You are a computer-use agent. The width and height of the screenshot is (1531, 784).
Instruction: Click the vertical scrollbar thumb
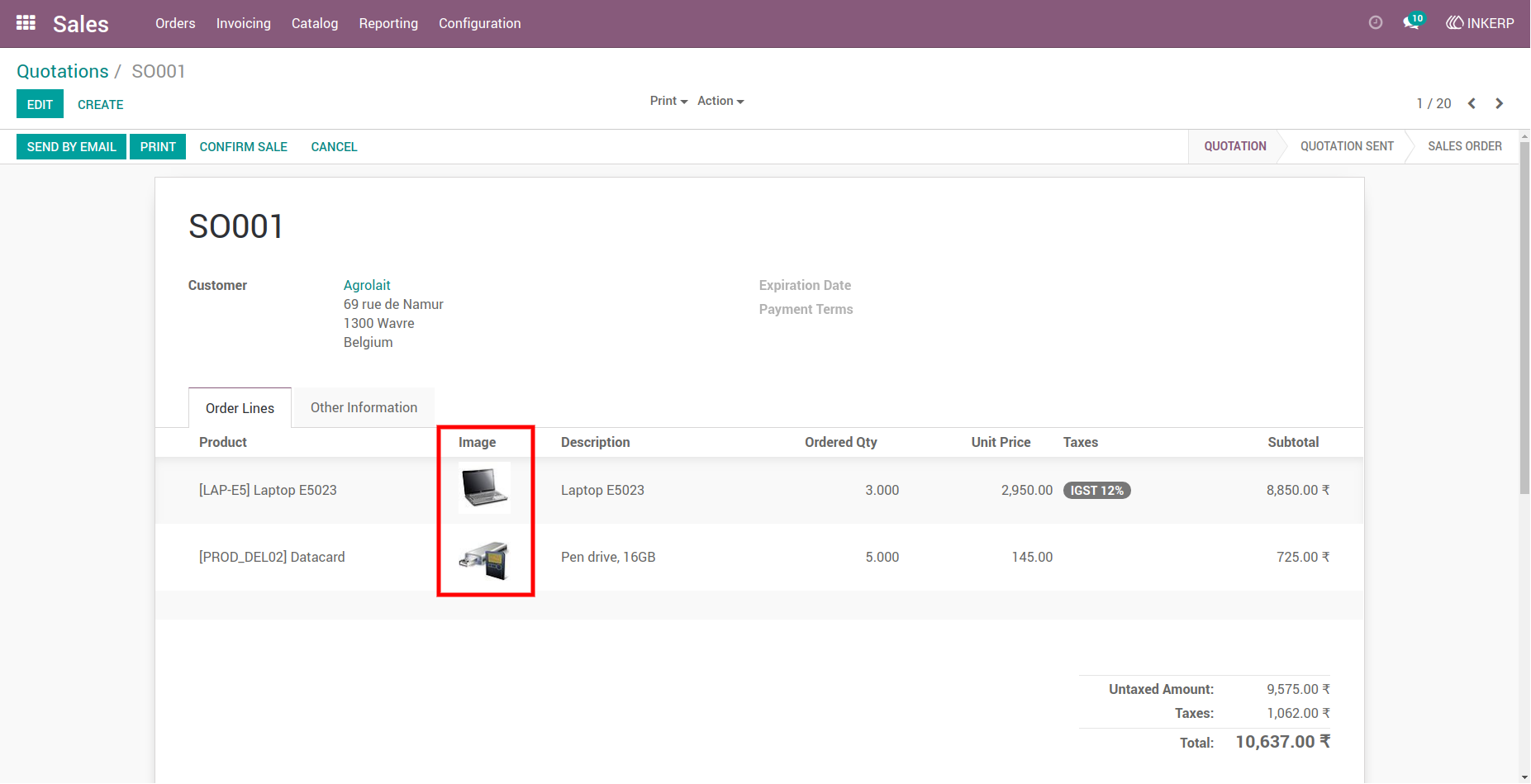pyautogui.click(x=1524, y=318)
